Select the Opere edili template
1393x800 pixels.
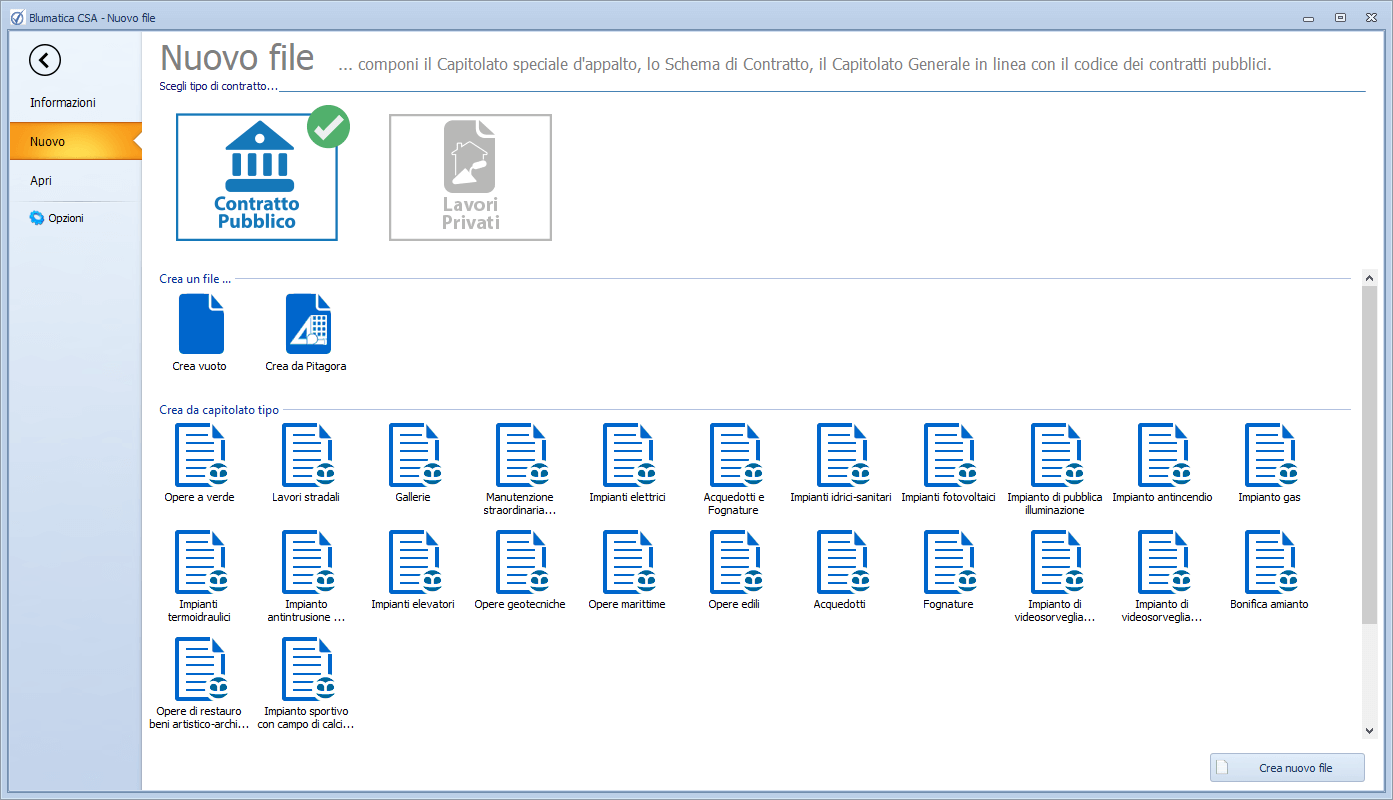click(734, 563)
